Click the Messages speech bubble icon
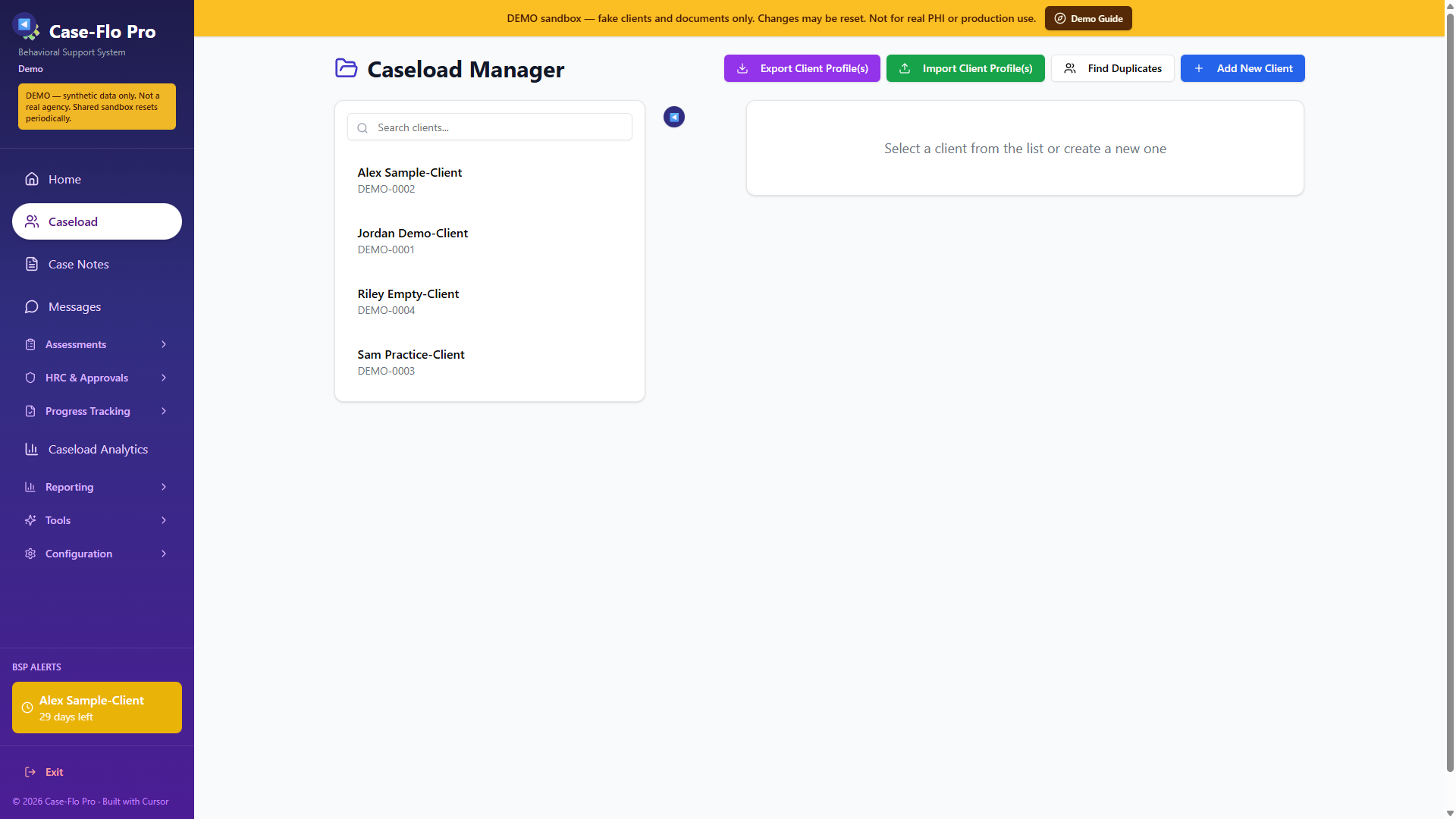The height and width of the screenshot is (819, 1456). point(32,306)
